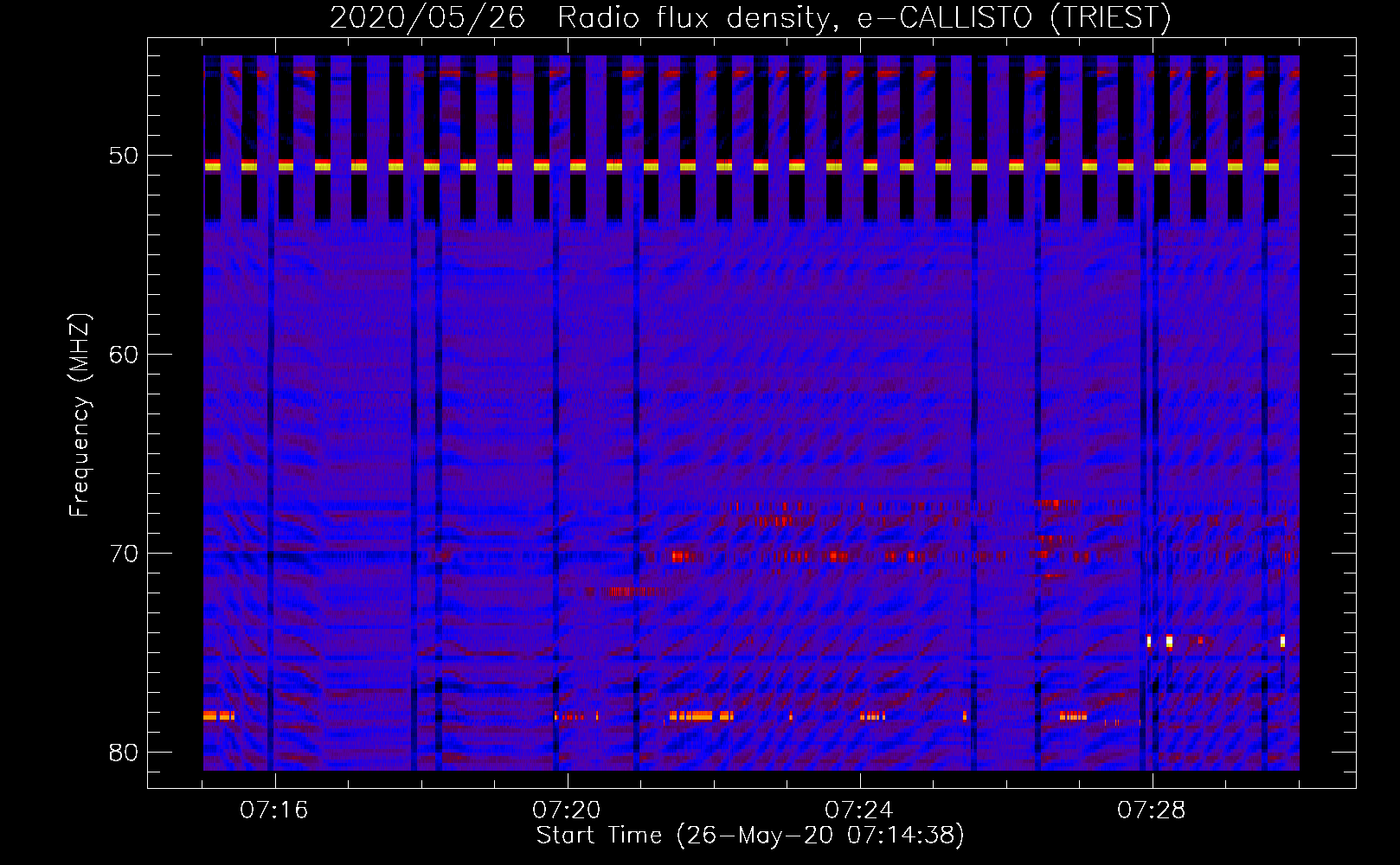Click the 07:24 time tick label

(859, 811)
